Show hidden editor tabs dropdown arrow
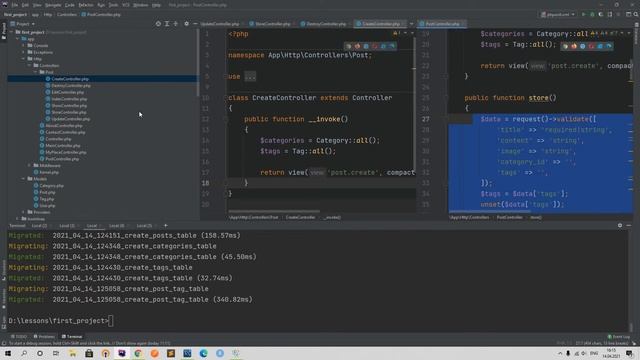640x360 pixels. tap(411, 24)
